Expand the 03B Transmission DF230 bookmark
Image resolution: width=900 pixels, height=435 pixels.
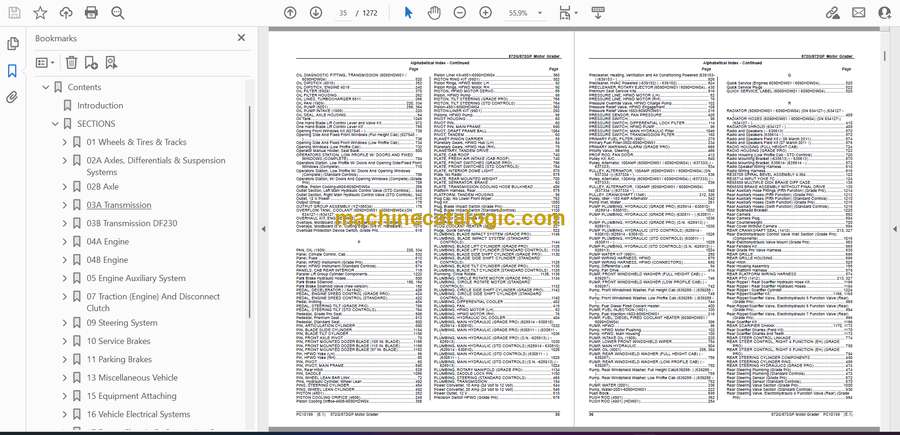(x=64, y=223)
